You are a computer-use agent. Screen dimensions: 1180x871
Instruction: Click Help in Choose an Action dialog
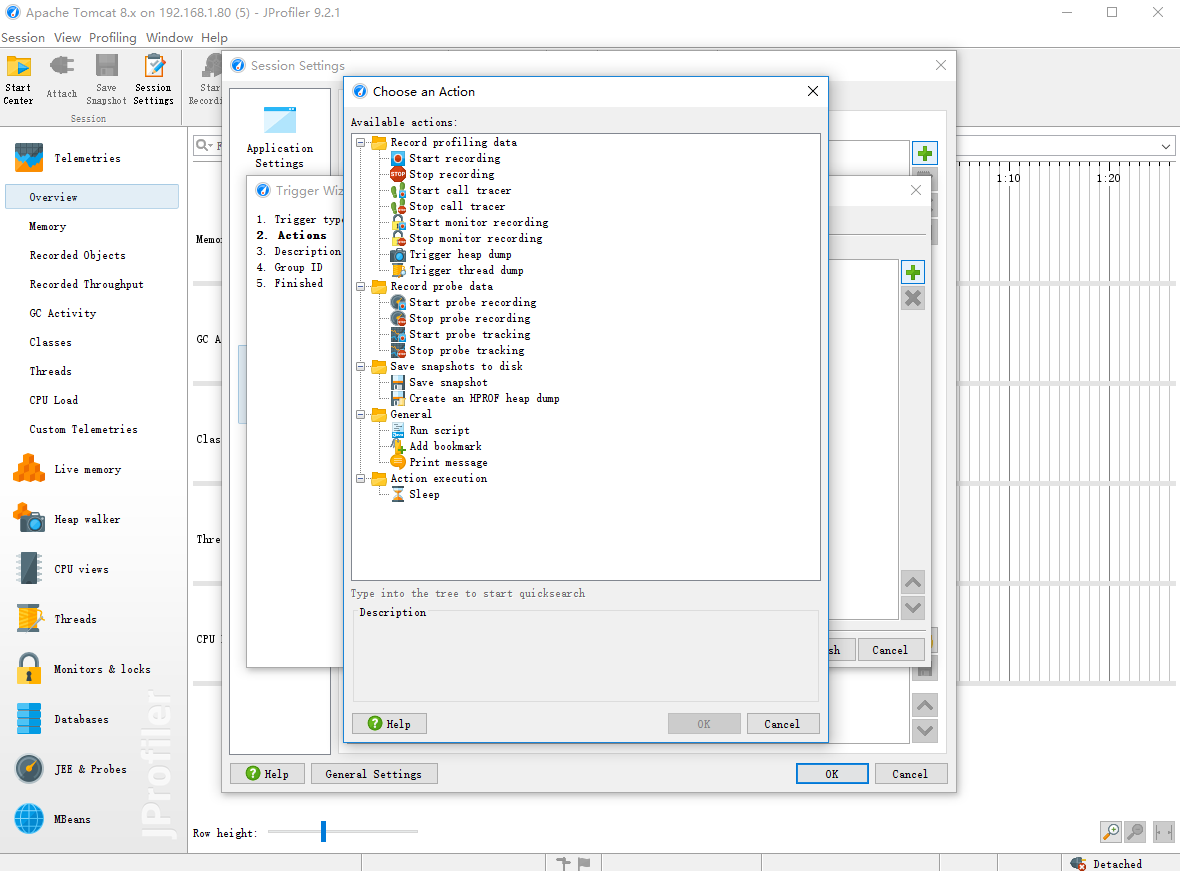coord(389,723)
